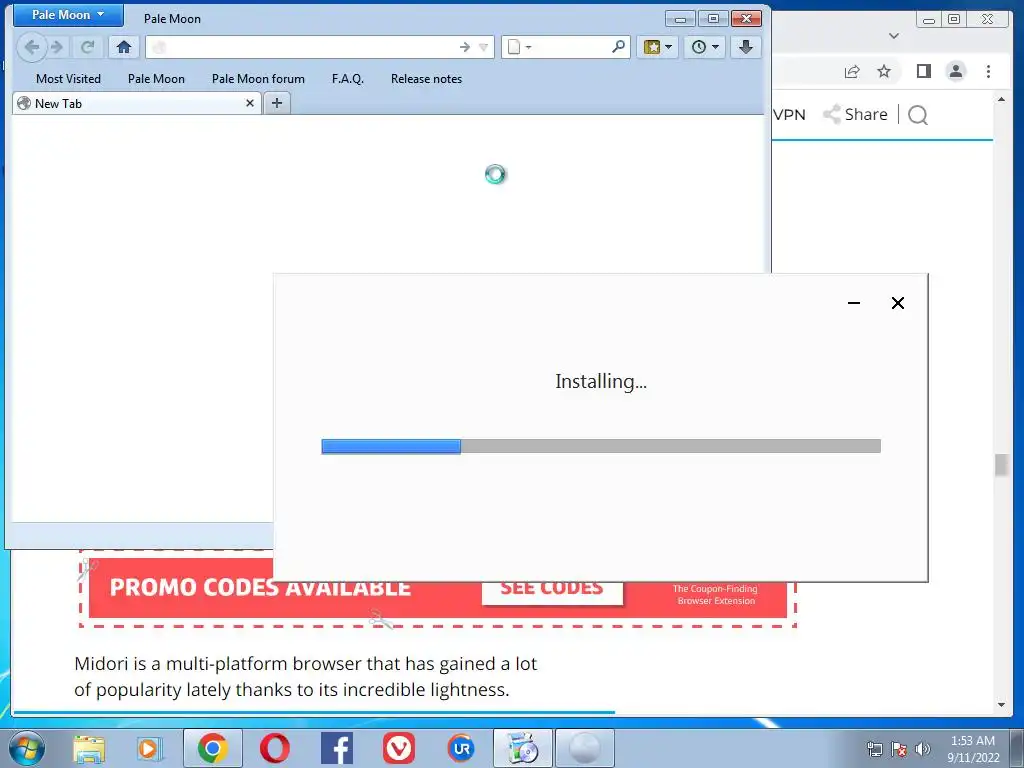
Task: Expand the address bar history dropdown
Action: [x=483, y=47]
